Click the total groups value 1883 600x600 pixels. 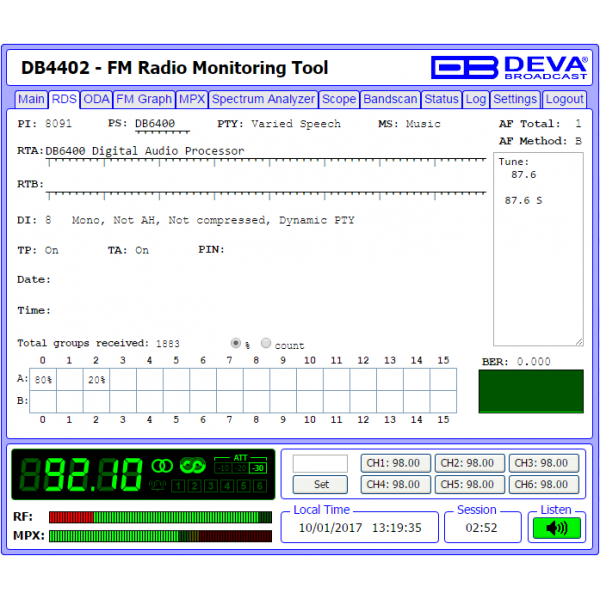tap(168, 343)
